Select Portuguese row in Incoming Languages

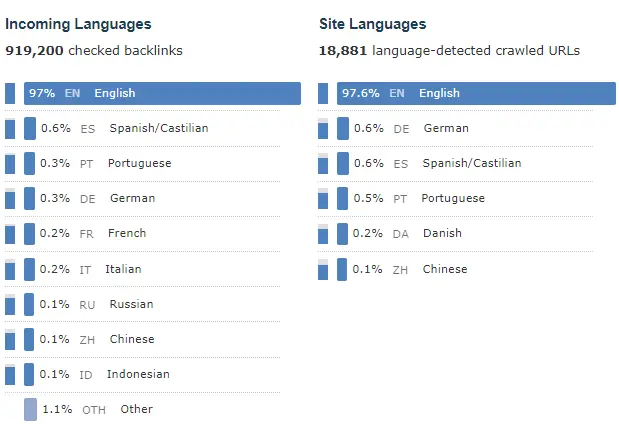(139, 163)
